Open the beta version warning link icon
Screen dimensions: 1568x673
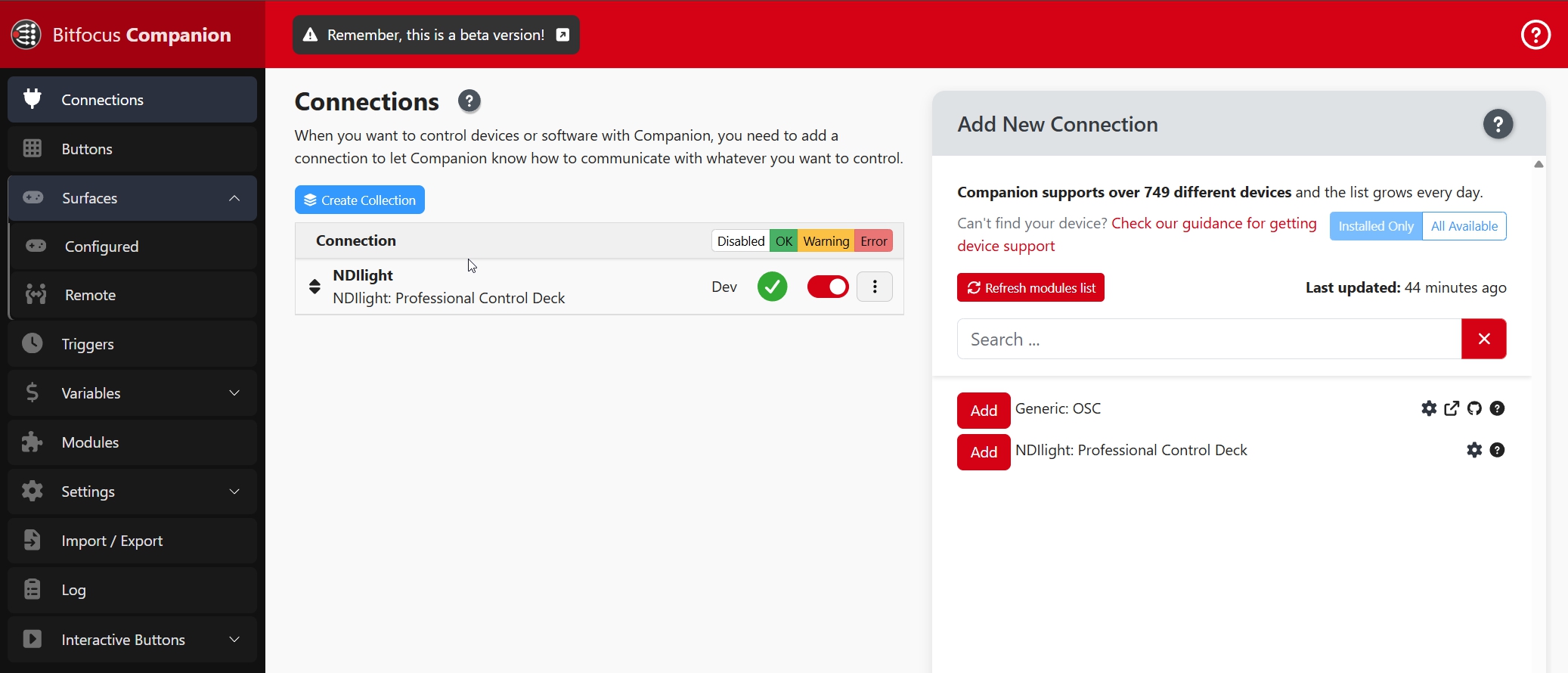click(562, 35)
